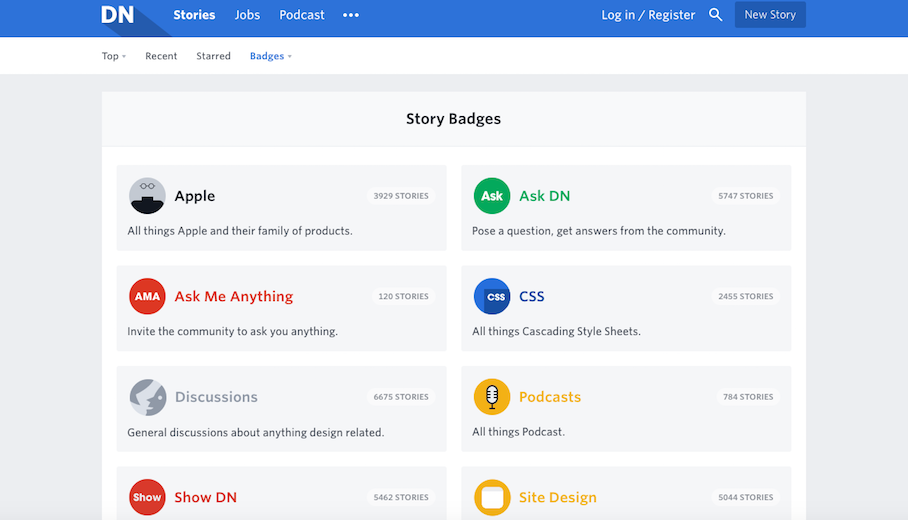Switch to the Recent tab
Screen dimensions: 908x520
pyautogui.click(x=161, y=56)
